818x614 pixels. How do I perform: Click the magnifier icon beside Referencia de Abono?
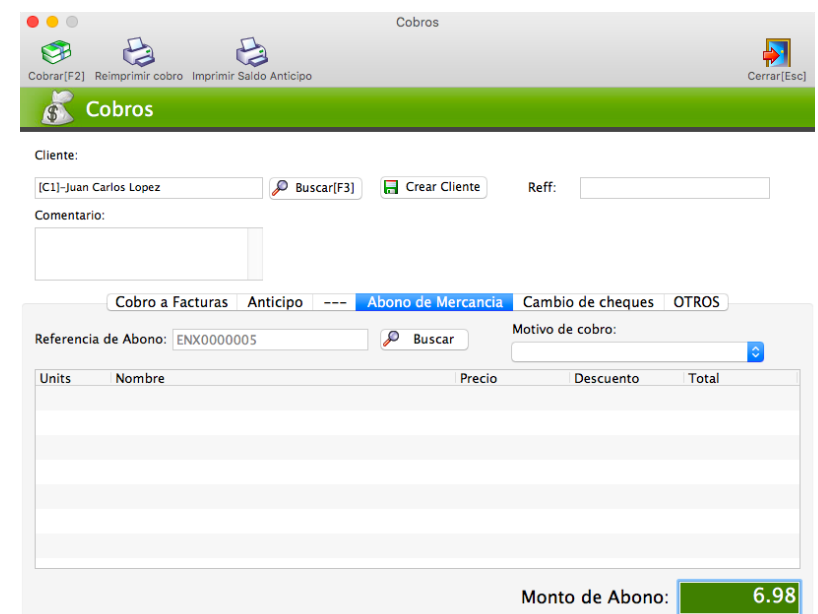391,339
